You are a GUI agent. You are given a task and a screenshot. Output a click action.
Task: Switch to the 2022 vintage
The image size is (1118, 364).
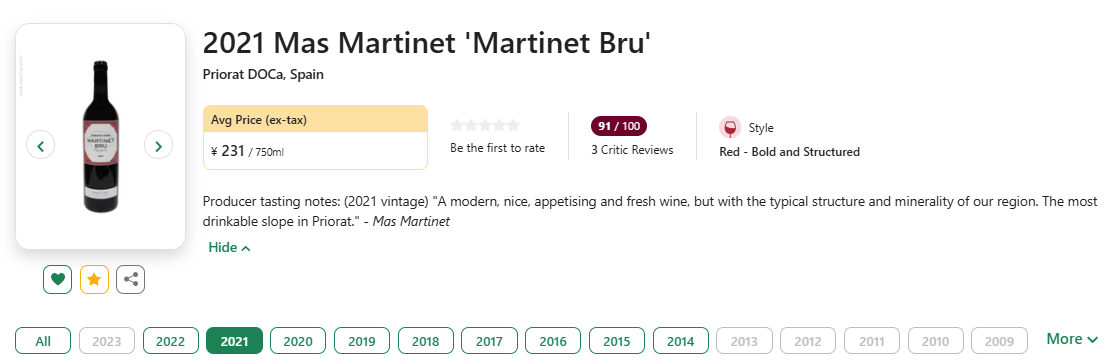(x=170, y=341)
